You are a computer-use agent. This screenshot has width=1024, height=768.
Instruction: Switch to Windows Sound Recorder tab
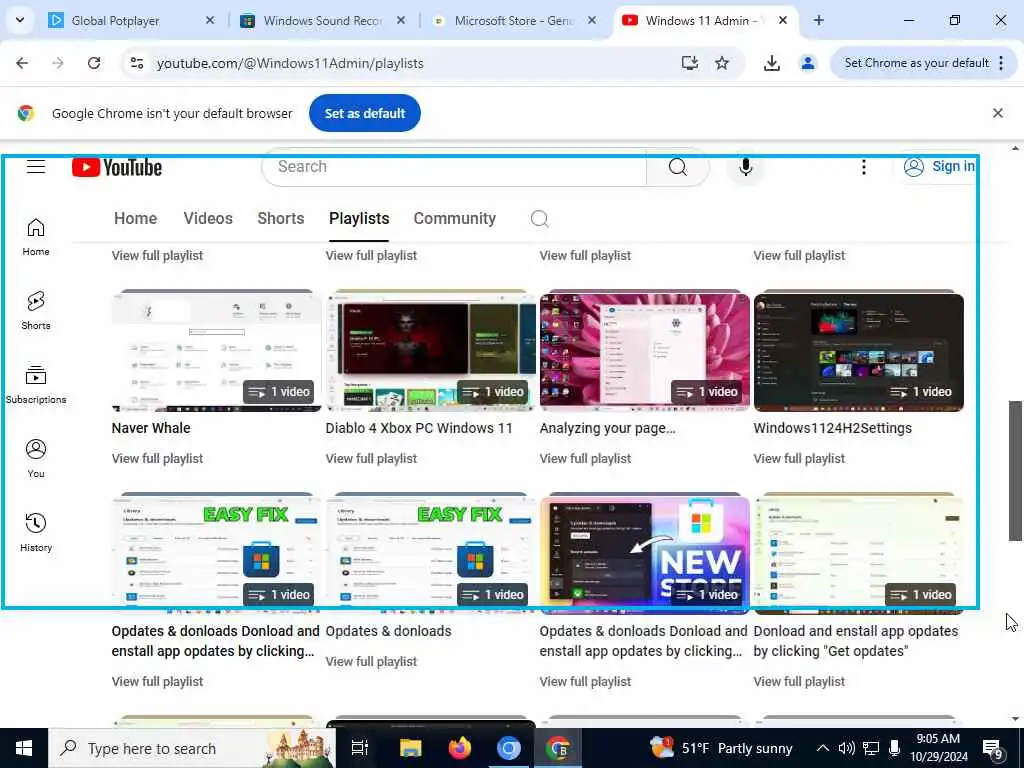324,21
